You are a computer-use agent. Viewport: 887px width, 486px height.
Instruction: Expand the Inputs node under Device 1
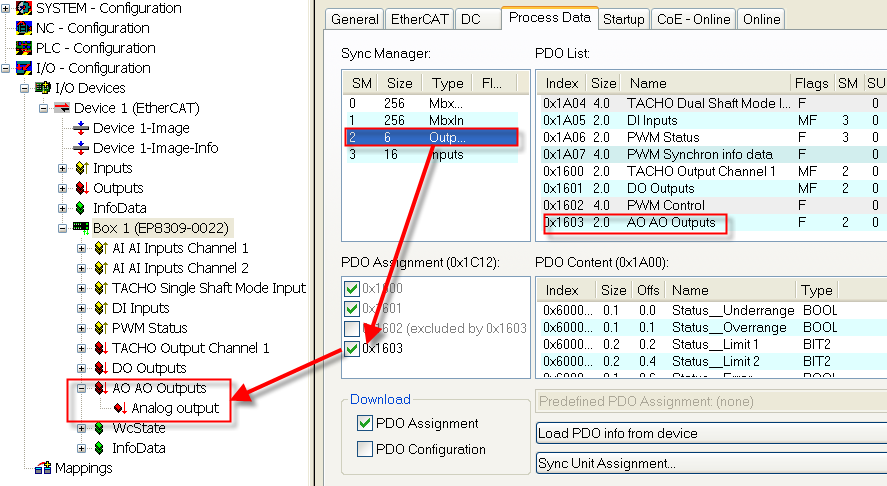click(63, 169)
